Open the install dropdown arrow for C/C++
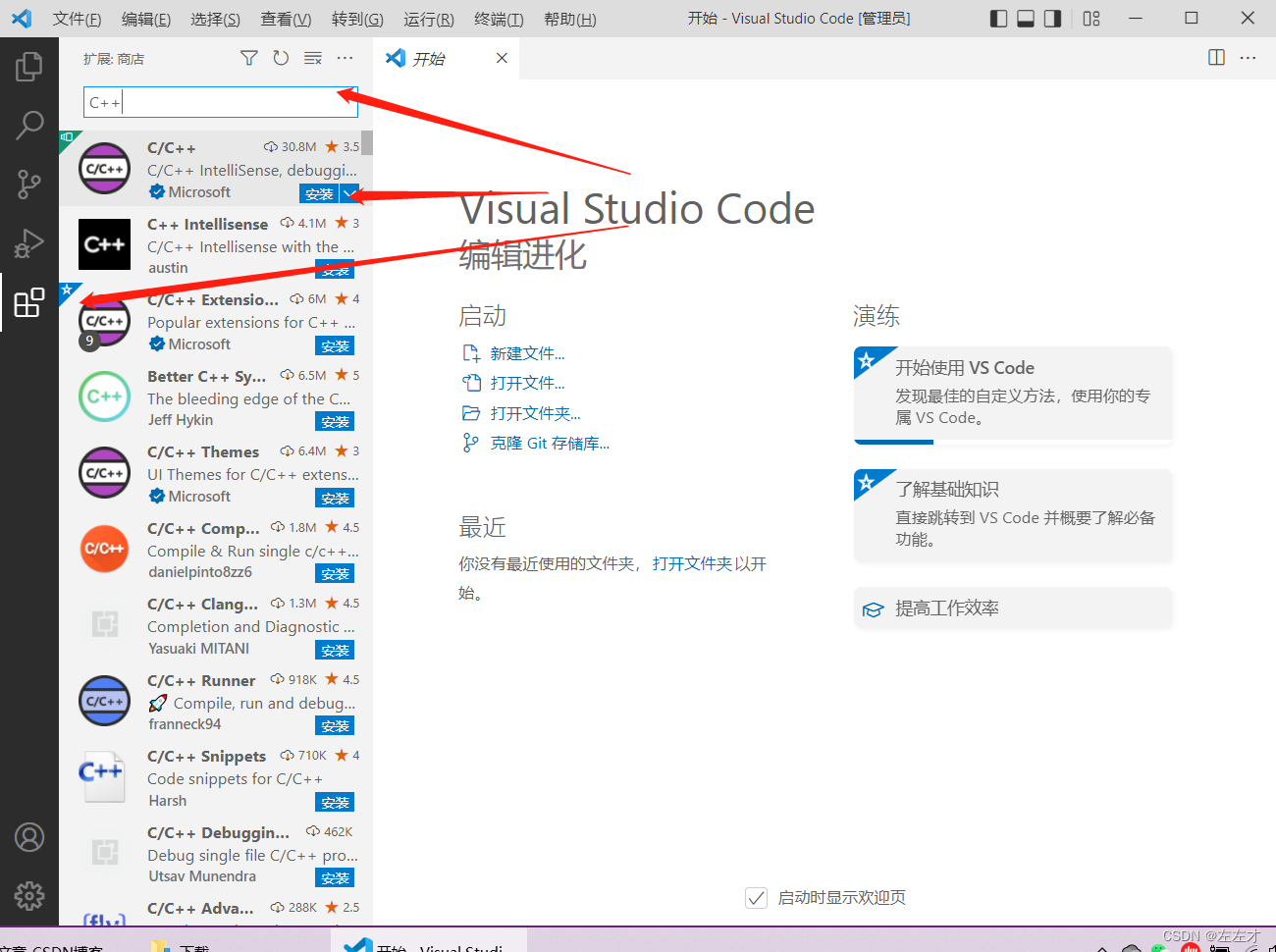 [x=349, y=193]
